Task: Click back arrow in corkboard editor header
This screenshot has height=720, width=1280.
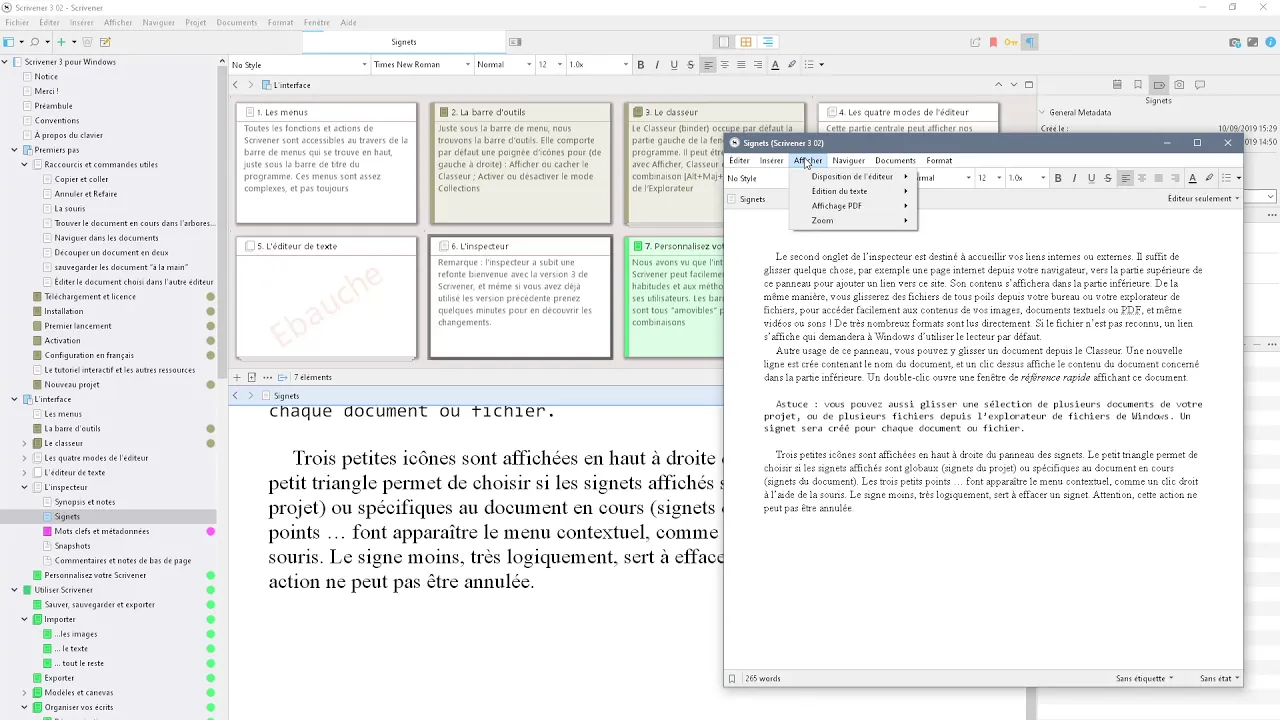Action: [x=236, y=85]
